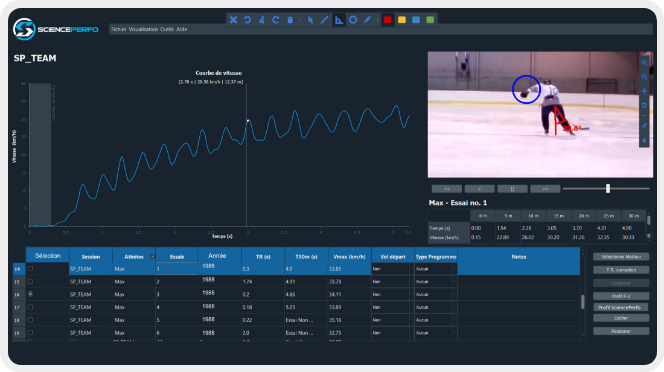Expand Vol départ dropdown for Essai 2
The image size is (664, 372).
(411, 281)
